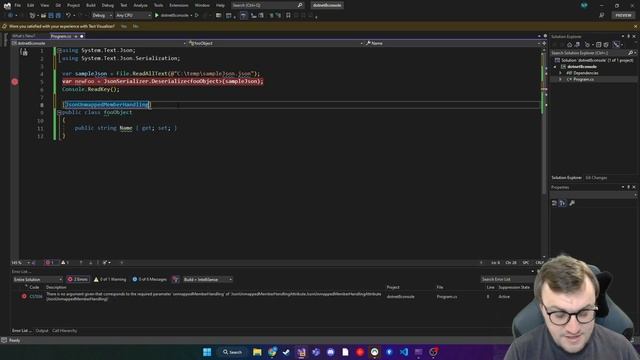Click the Properties panel alphabetical sort icon
Screen dimensions: 640x360
pos(562,203)
